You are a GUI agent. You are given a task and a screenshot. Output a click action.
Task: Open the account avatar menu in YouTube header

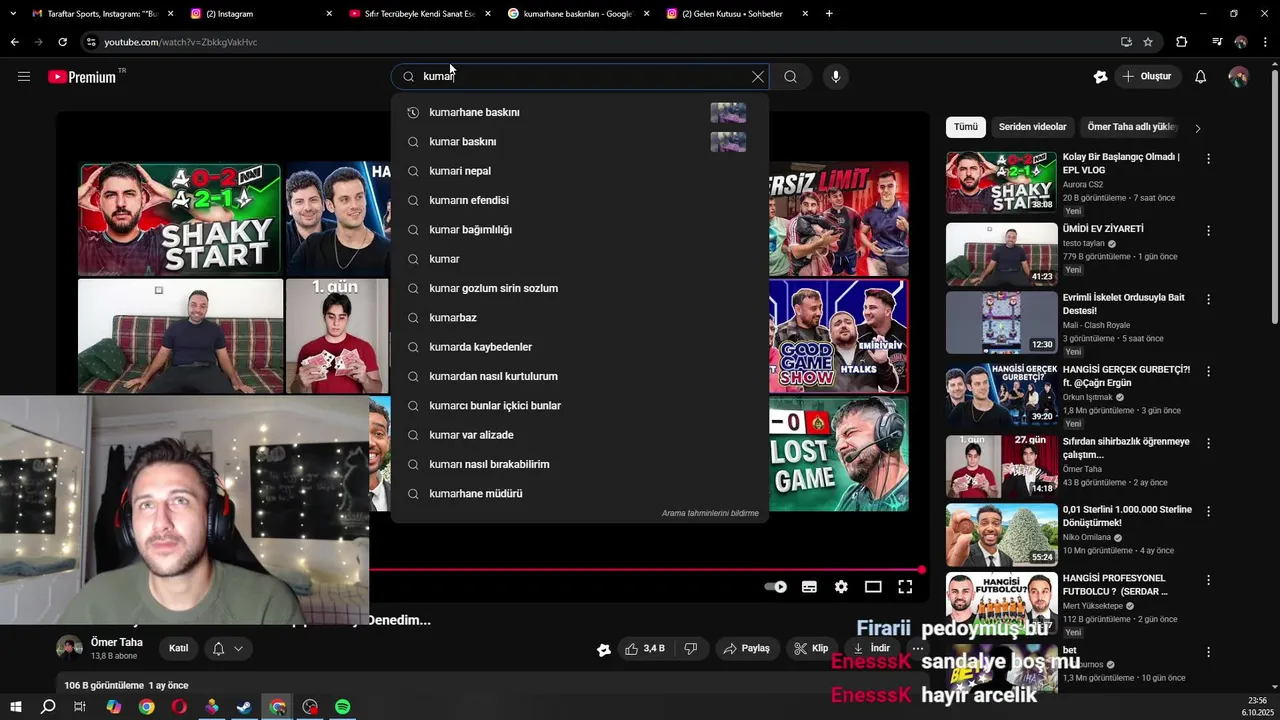tap(1238, 77)
